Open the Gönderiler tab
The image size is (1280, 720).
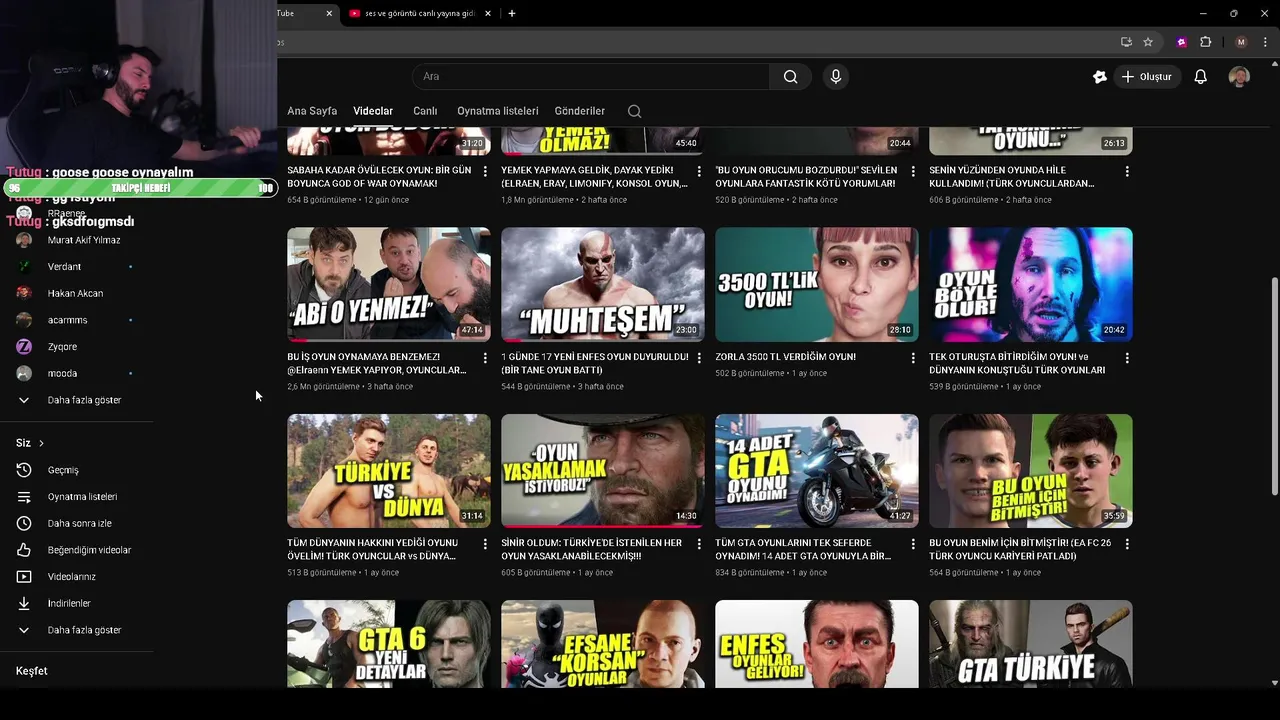pyautogui.click(x=580, y=111)
